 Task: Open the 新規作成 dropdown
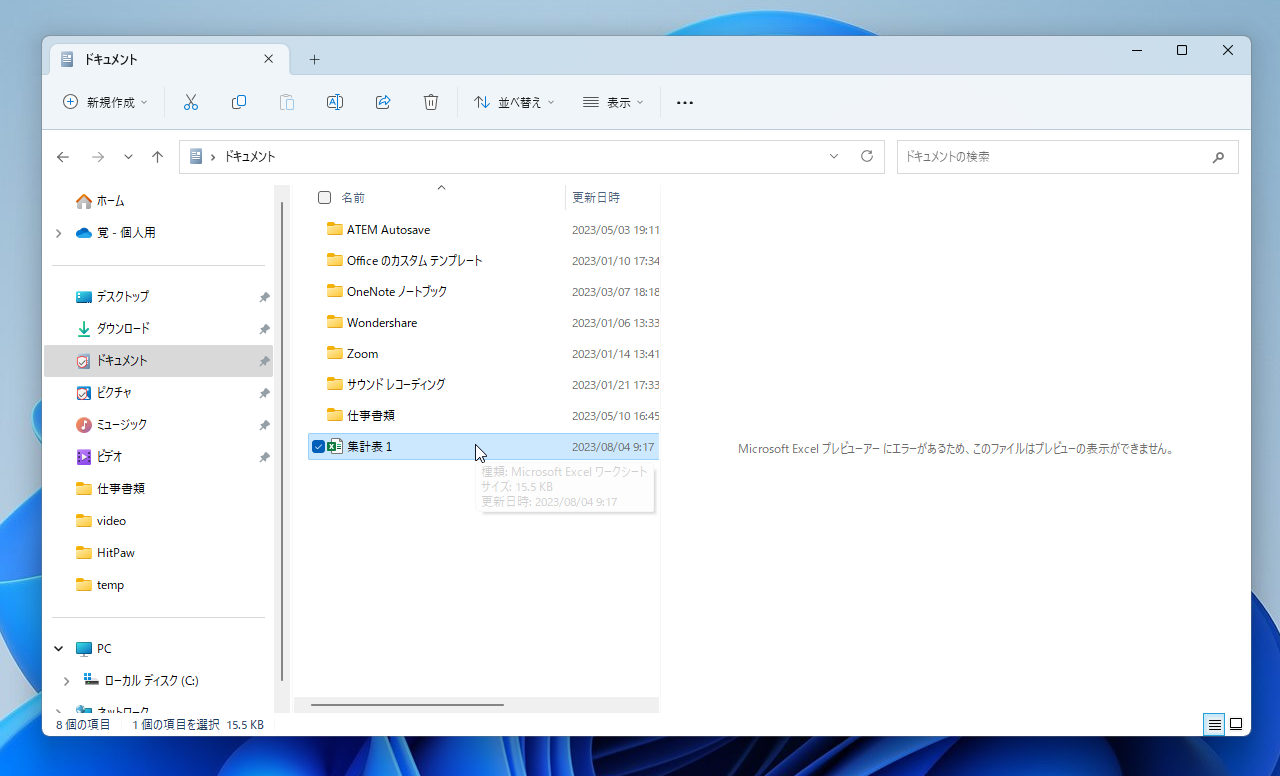[105, 102]
